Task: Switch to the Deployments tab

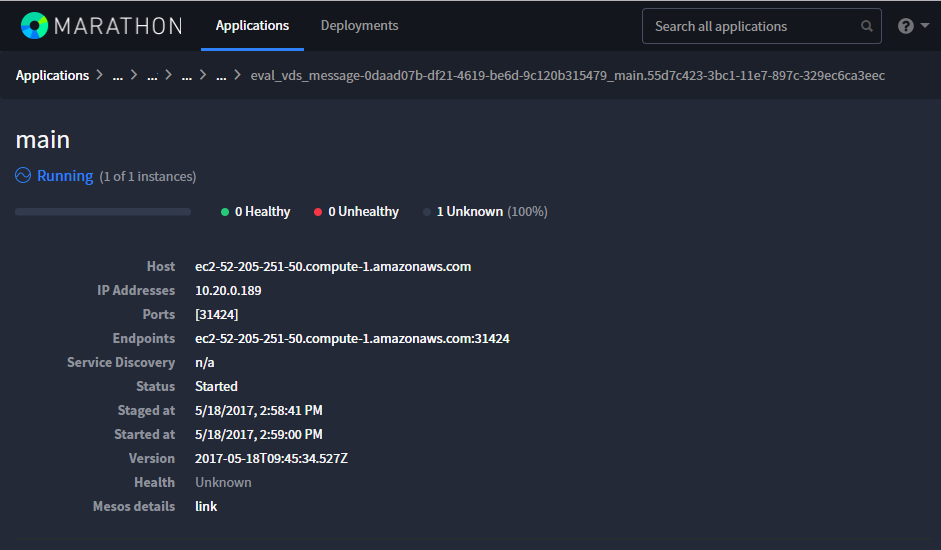Action: (359, 26)
